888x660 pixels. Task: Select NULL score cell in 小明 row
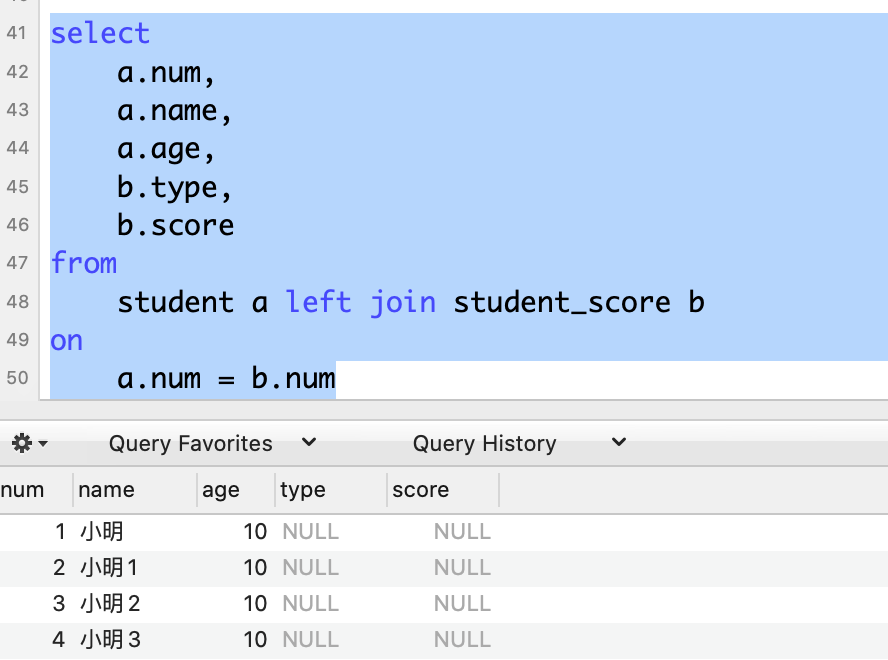(x=462, y=531)
